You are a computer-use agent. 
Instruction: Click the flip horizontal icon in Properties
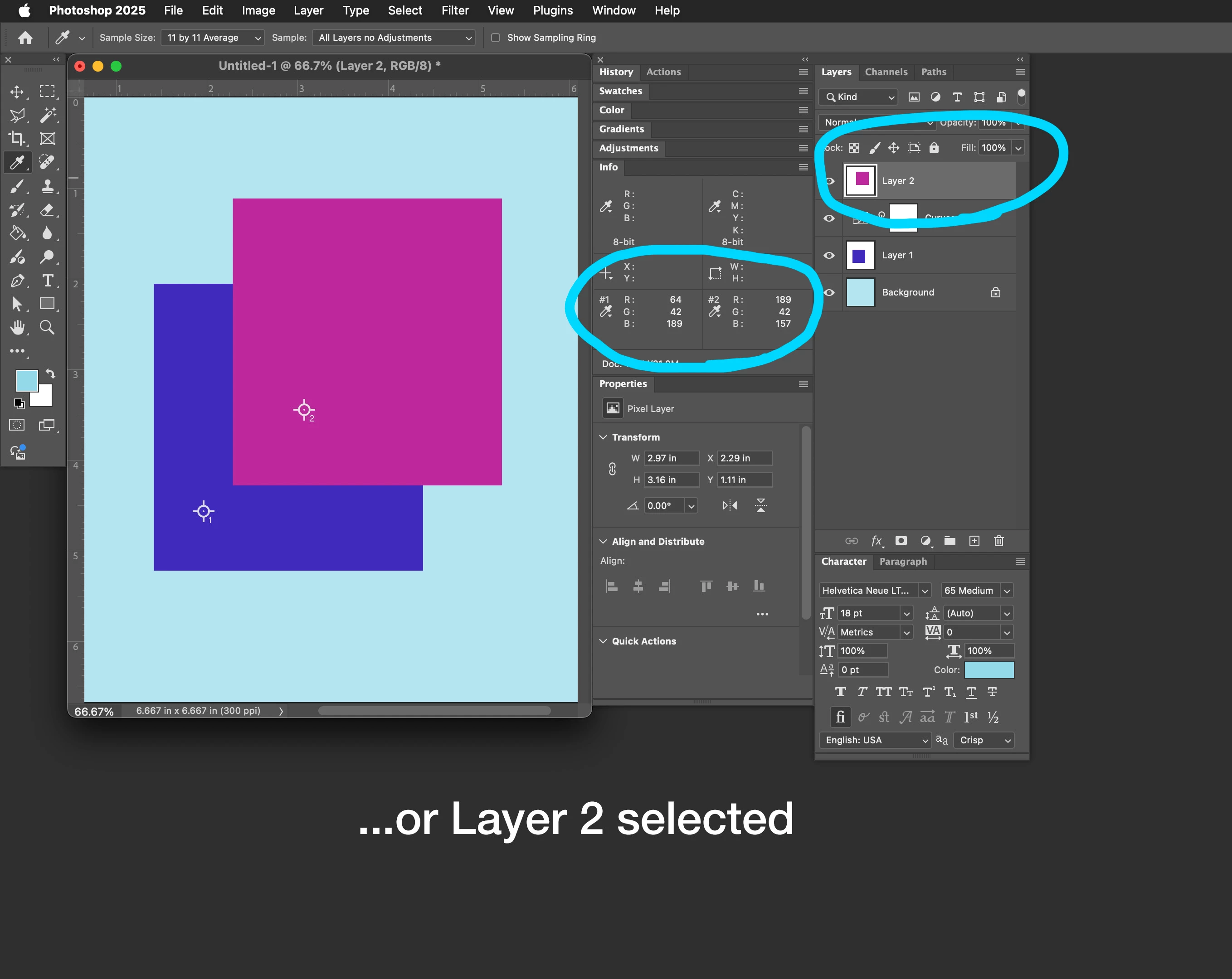click(x=730, y=505)
